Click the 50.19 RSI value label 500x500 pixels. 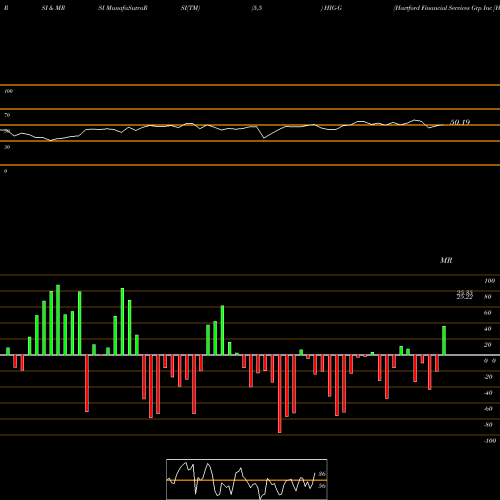(460, 122)
